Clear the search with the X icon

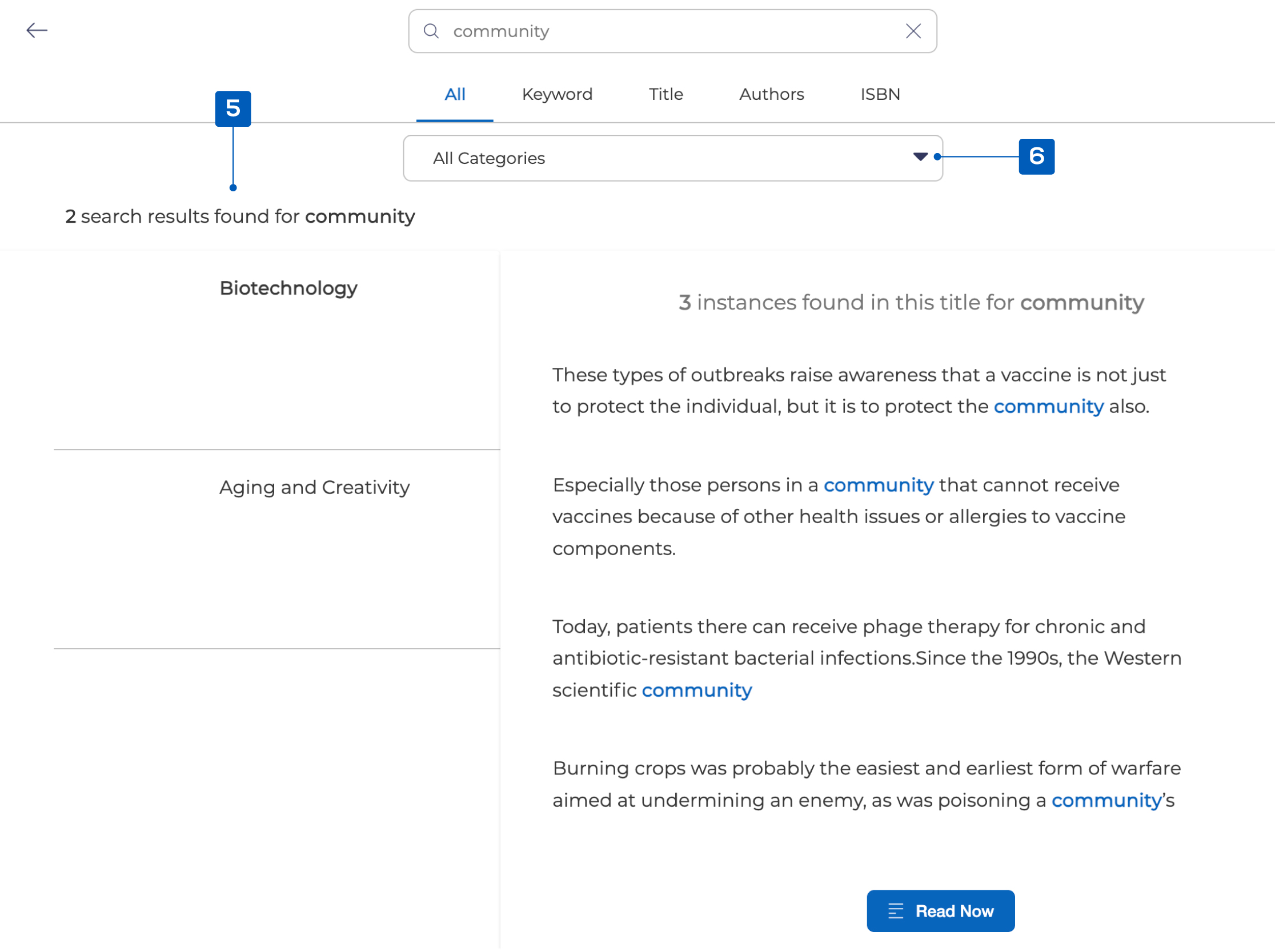point(913,31)
